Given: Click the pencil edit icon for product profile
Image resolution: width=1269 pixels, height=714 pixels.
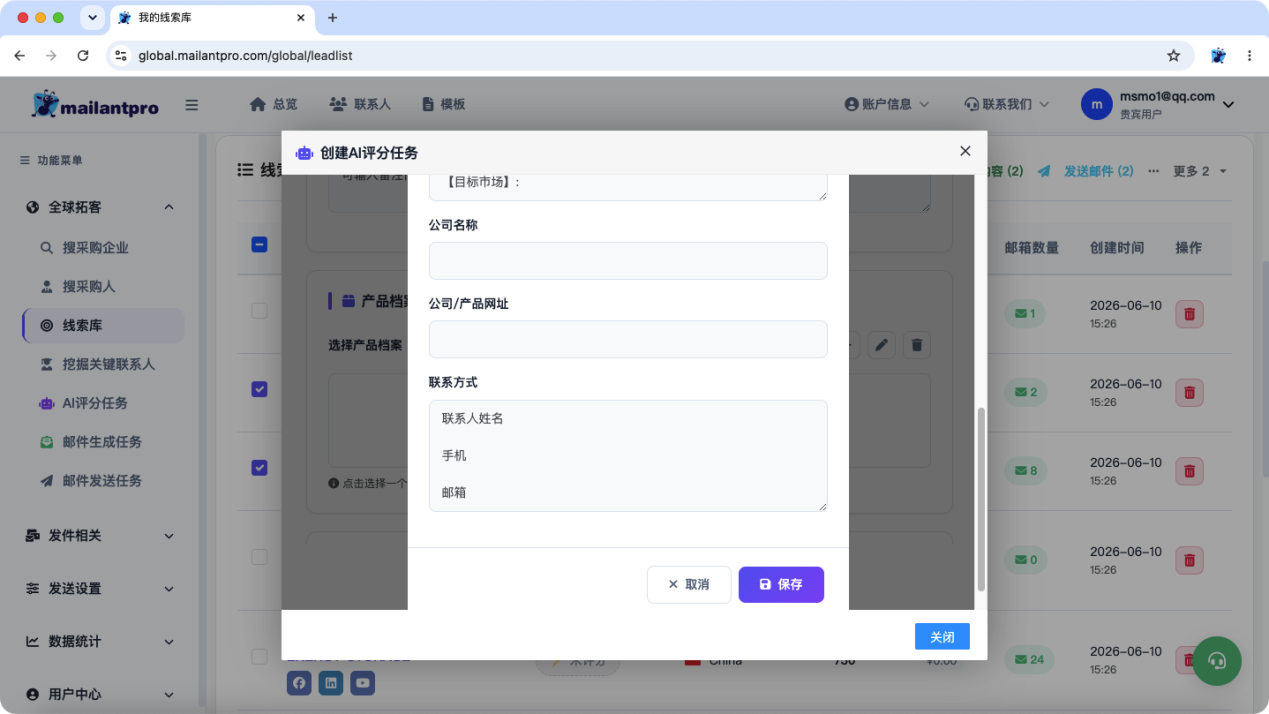Looking at the screenshot, I should pos(881,345).
